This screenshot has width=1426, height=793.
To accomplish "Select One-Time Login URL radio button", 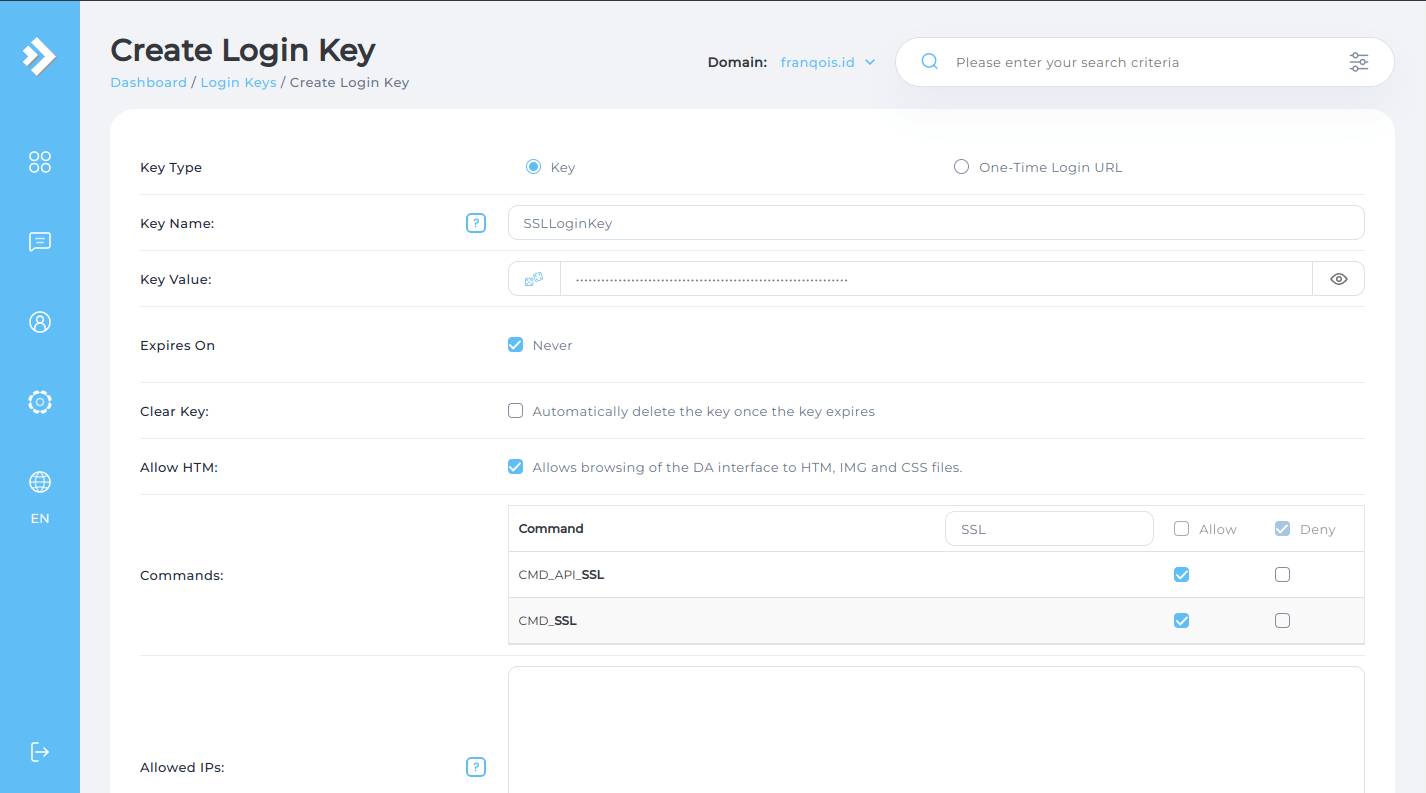I will (961, 167).
